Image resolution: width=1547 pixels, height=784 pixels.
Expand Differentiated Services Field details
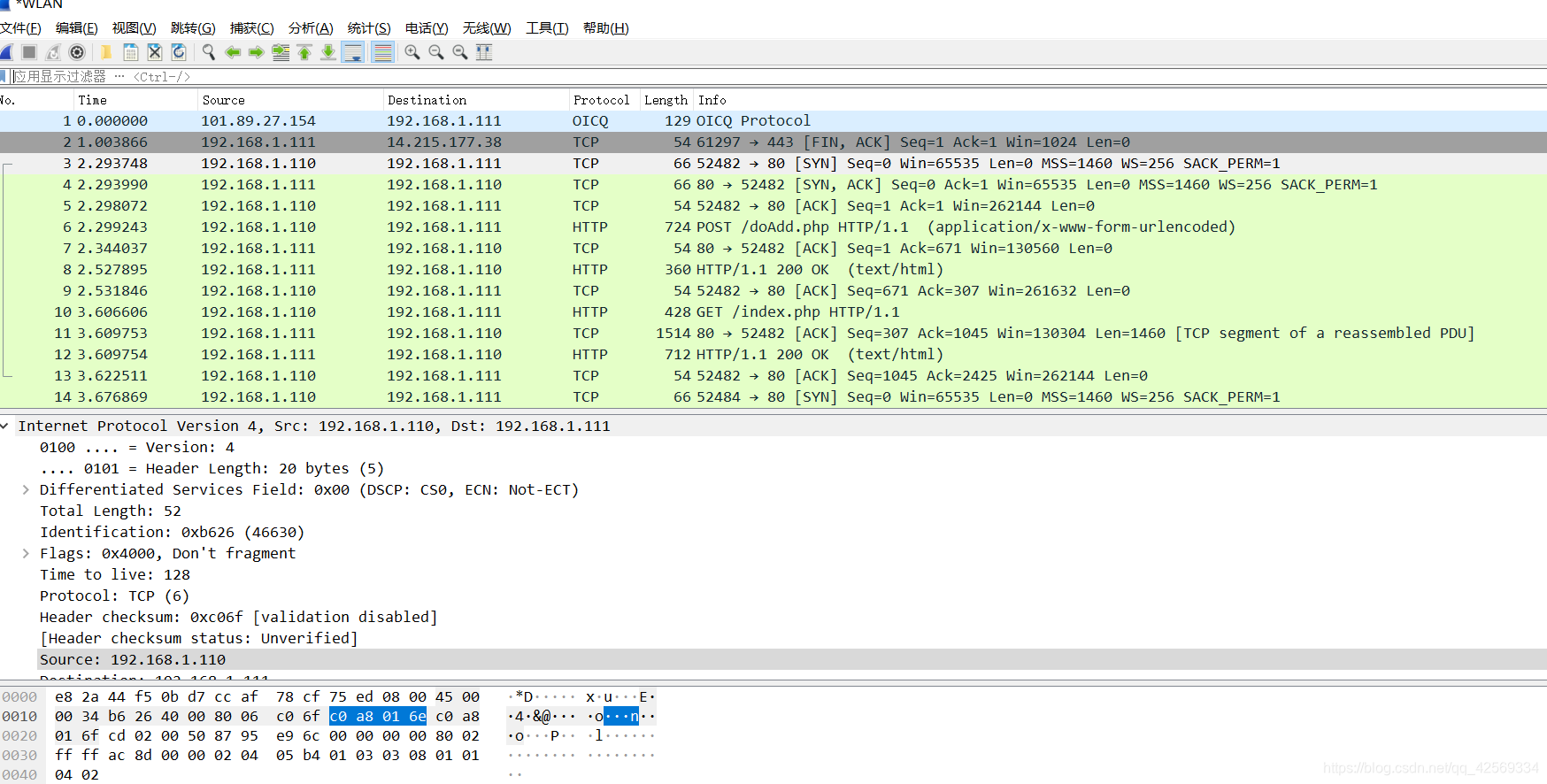pos(26,490)
